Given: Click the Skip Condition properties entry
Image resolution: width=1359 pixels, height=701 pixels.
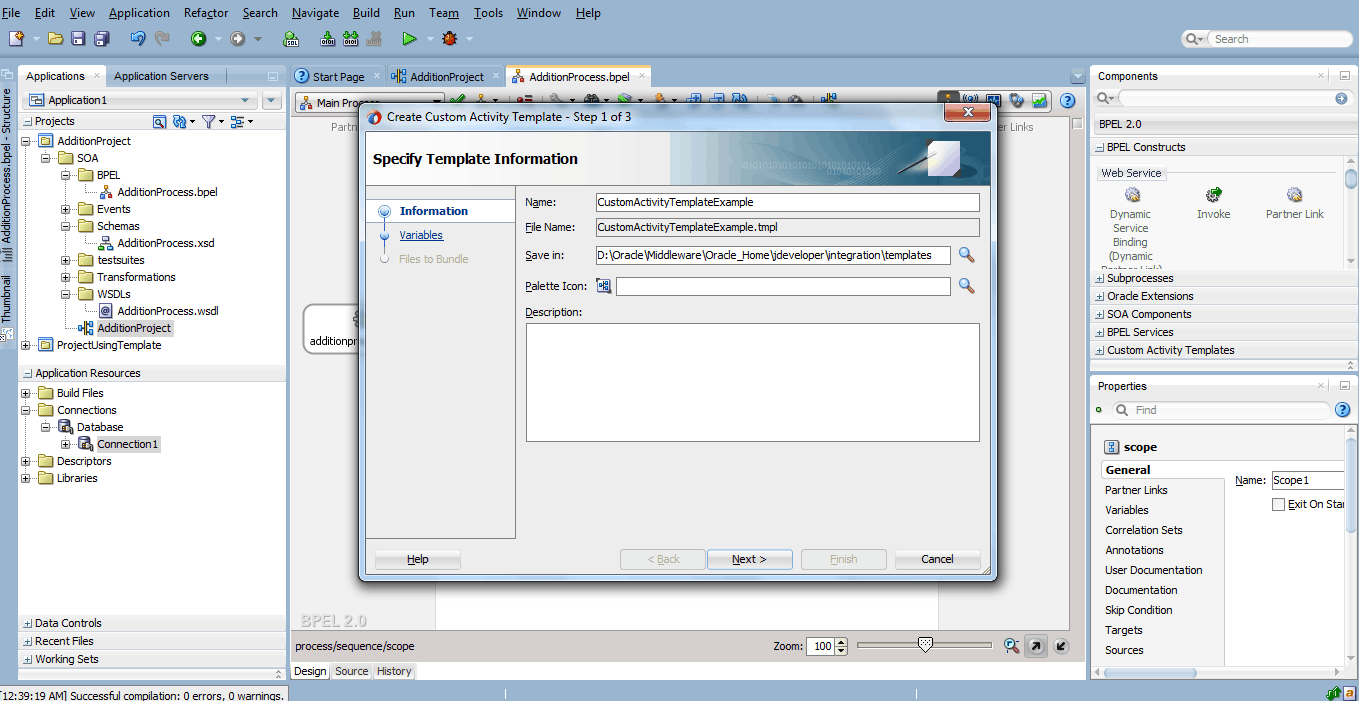Looking at the screenshot, I should click(1139, 610).
